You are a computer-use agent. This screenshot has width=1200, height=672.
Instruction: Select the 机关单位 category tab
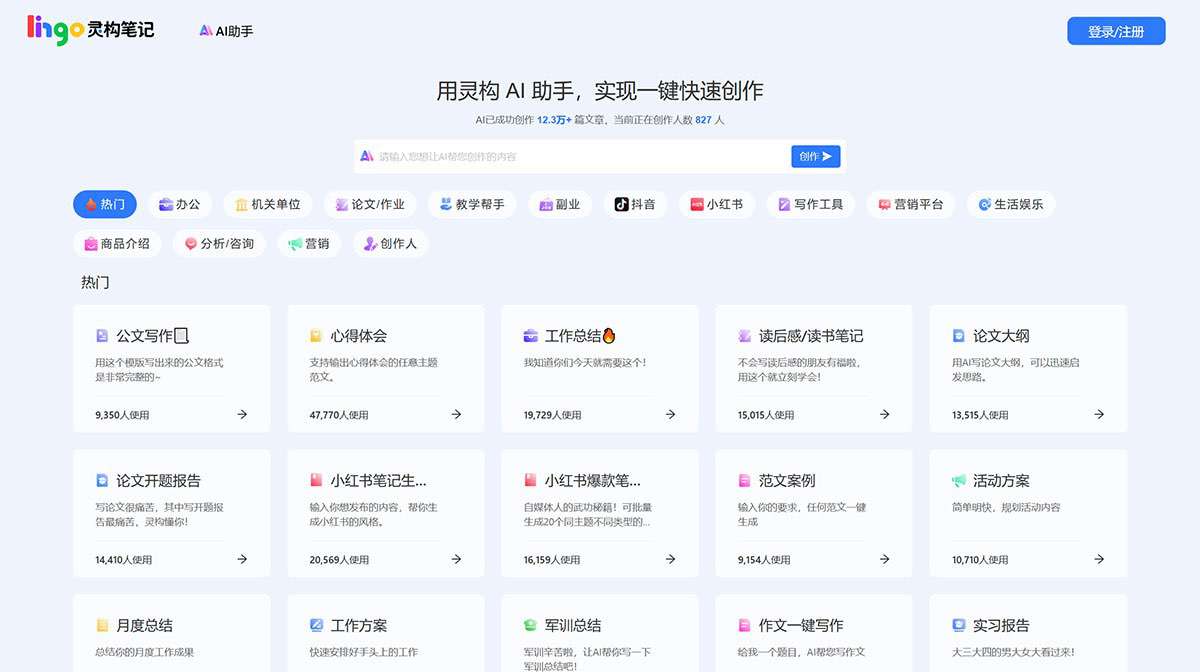(268, 204)
